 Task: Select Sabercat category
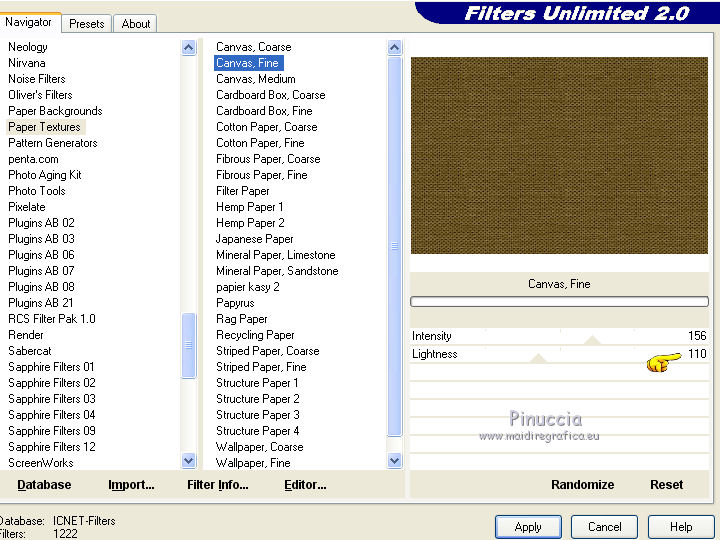30,351
